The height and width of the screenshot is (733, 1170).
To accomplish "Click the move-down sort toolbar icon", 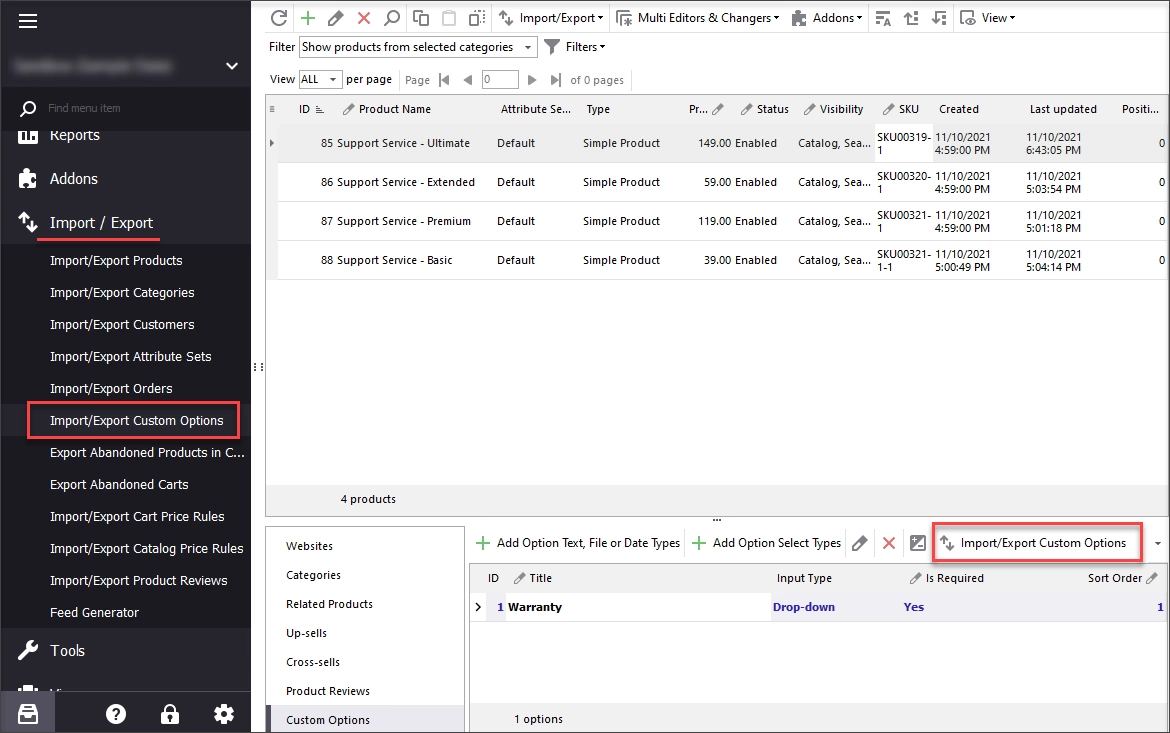I will click(x=939, y=18).
